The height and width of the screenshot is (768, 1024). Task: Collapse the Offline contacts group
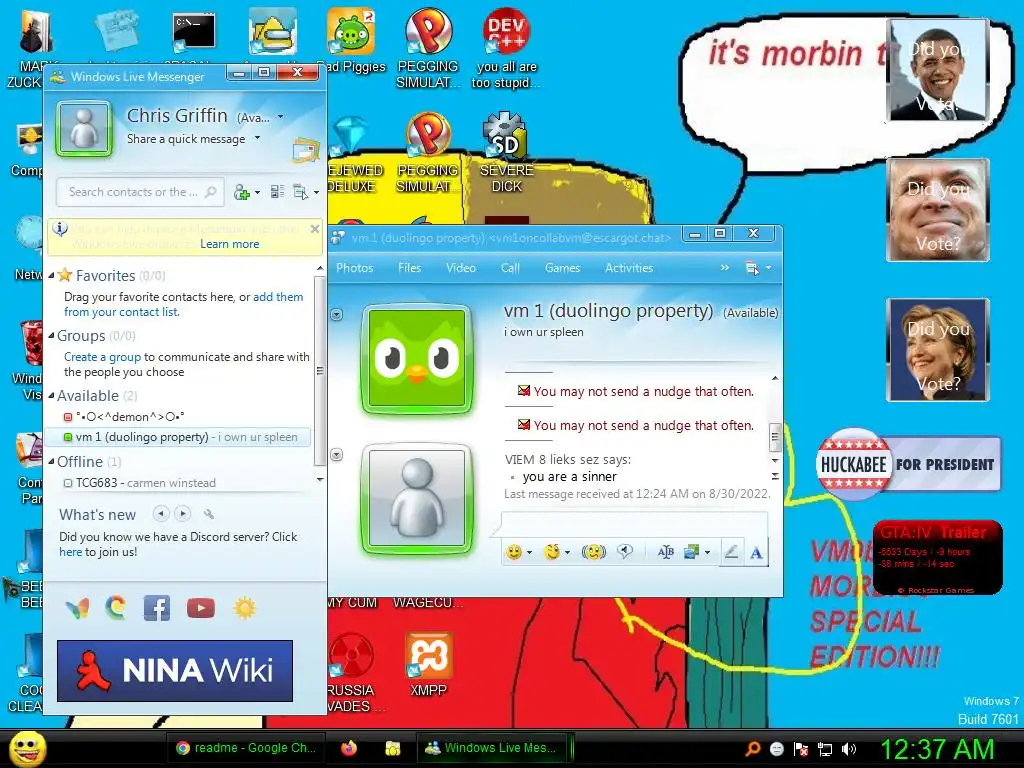point(51,462)
